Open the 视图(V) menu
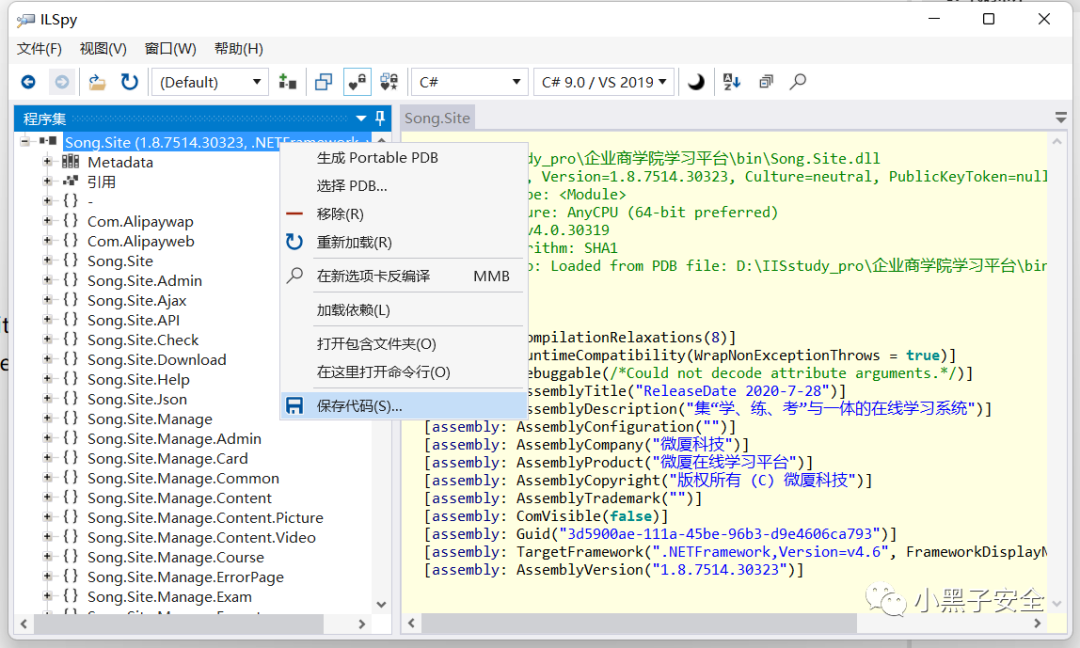 coord(103,49)
